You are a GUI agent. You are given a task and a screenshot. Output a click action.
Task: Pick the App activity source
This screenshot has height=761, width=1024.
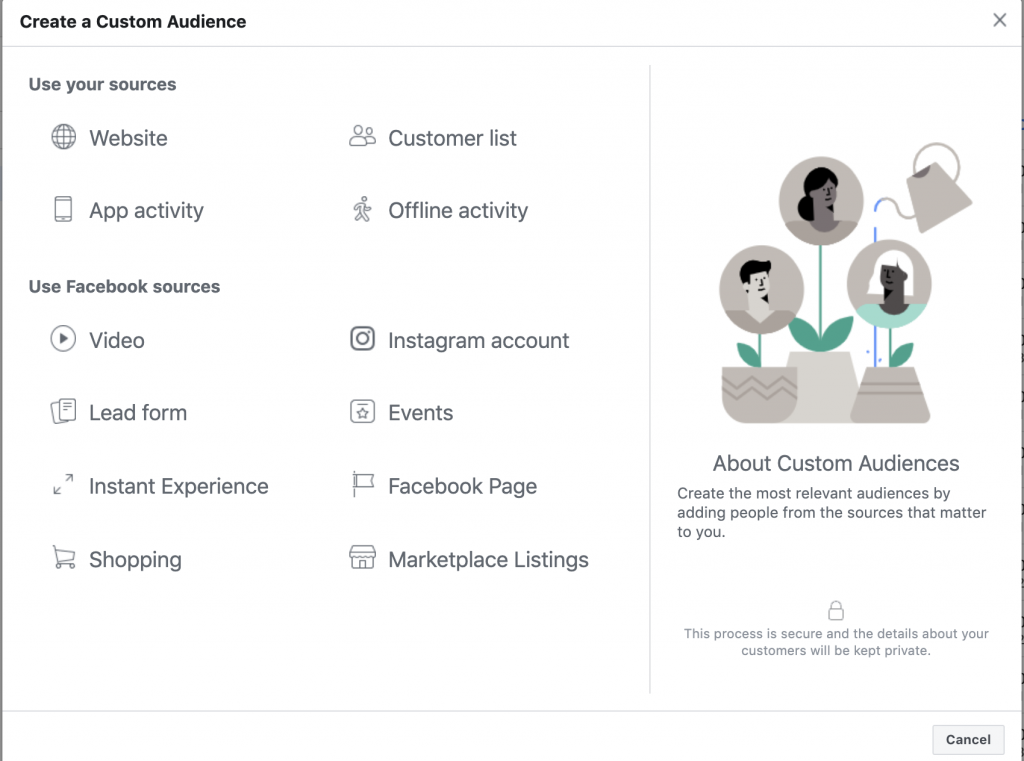coord(127,210)
